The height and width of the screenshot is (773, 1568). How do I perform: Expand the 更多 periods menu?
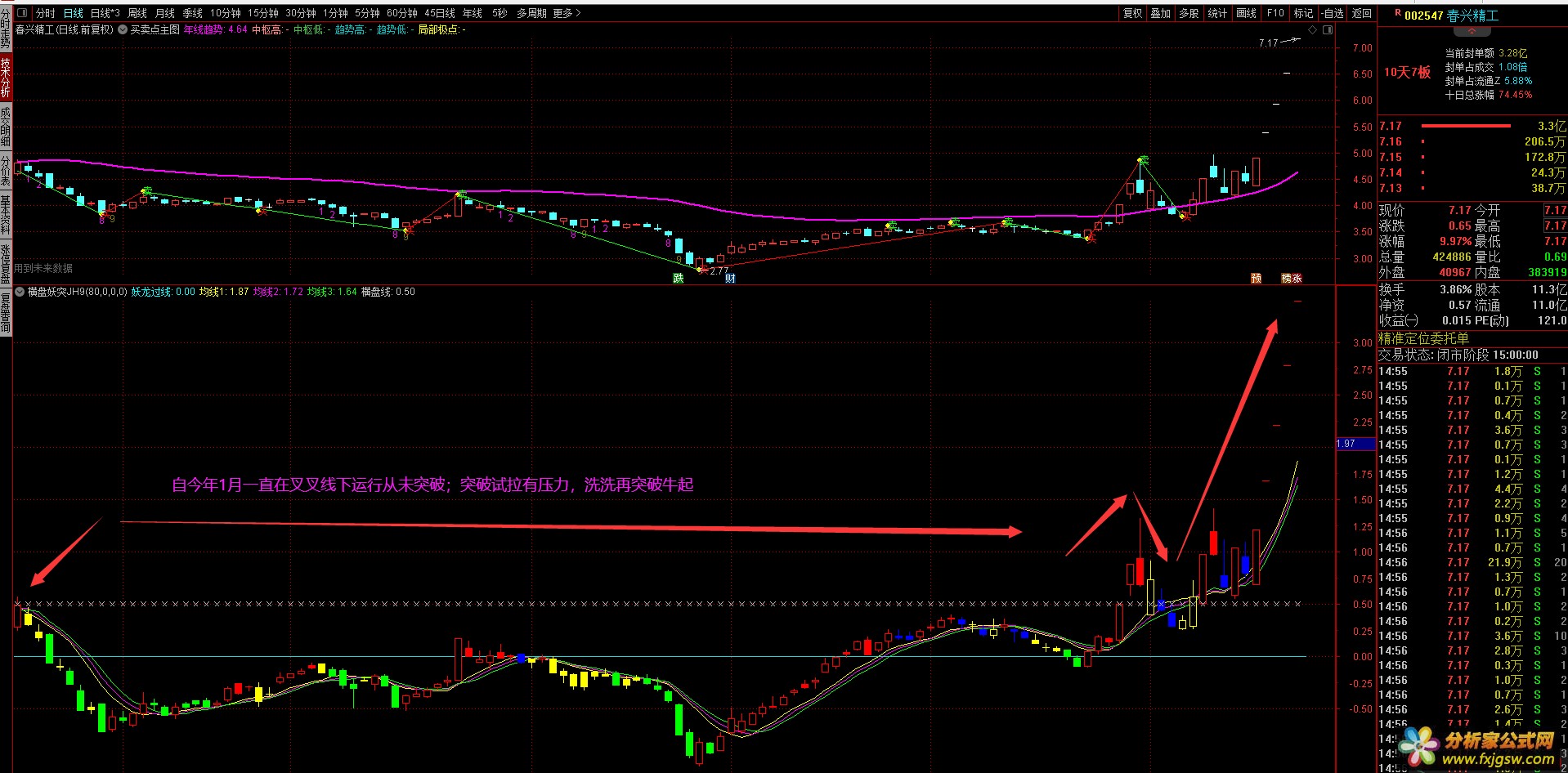[x=567, y=13]
